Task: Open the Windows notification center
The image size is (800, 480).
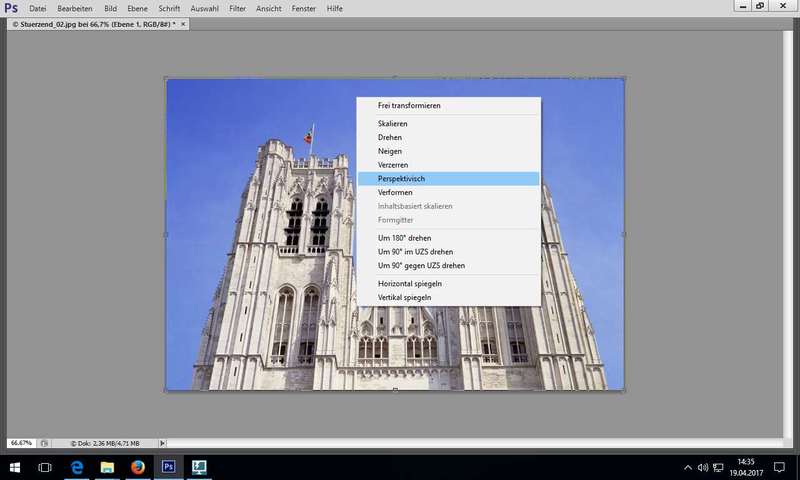Action: tap(779, 467)
